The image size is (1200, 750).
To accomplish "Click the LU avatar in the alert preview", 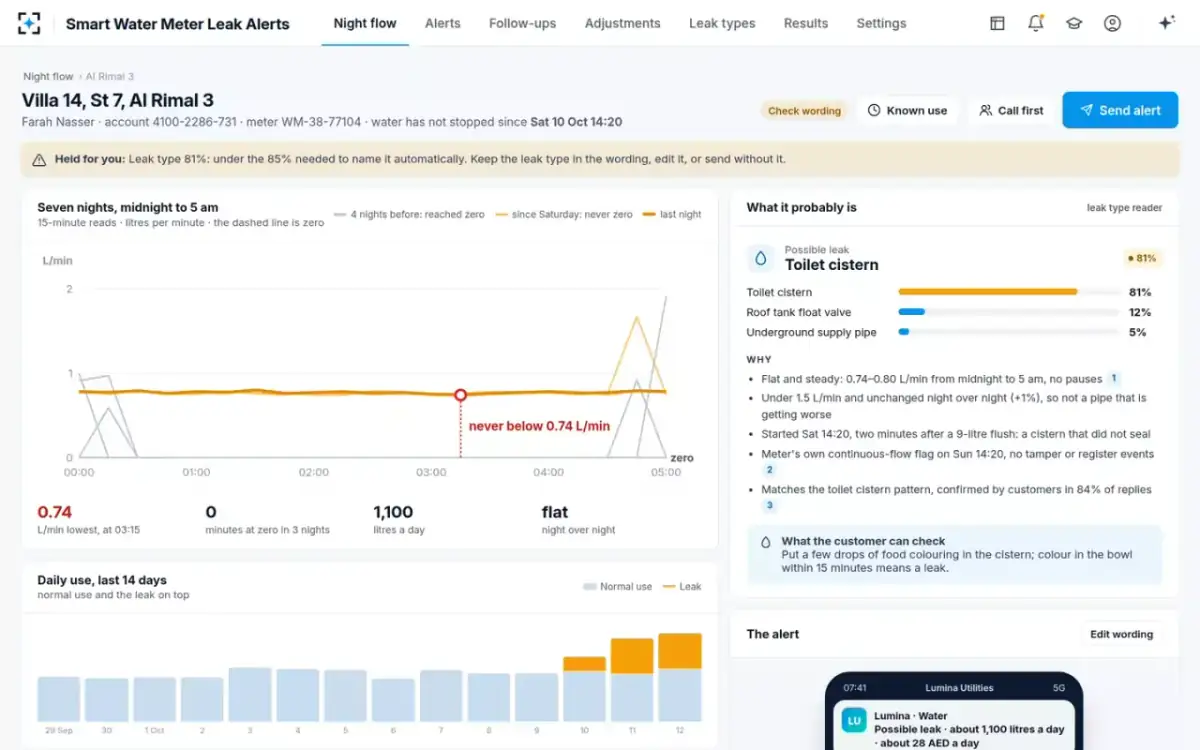I will coord(854,722).
